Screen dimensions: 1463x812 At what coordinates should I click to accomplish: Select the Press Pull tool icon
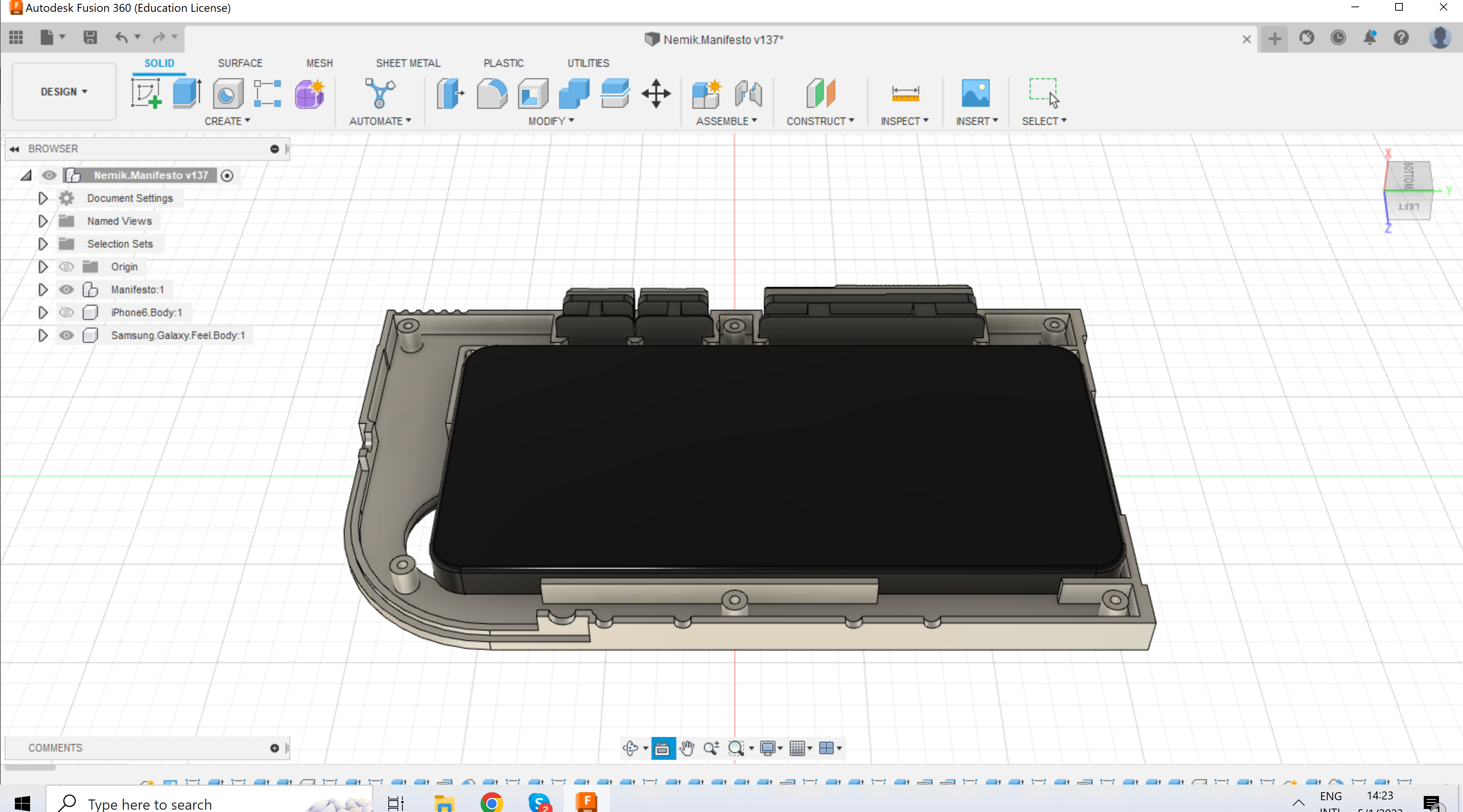coord(450,93)
